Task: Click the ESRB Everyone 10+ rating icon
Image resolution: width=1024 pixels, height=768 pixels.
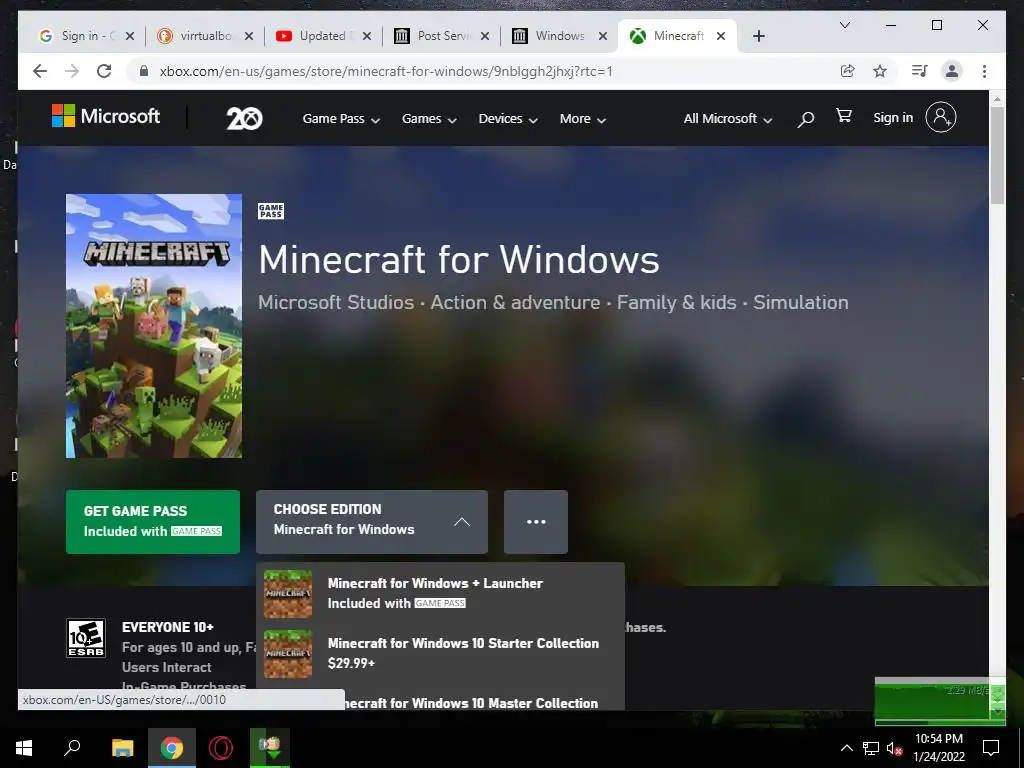Action: click(86, 638)
